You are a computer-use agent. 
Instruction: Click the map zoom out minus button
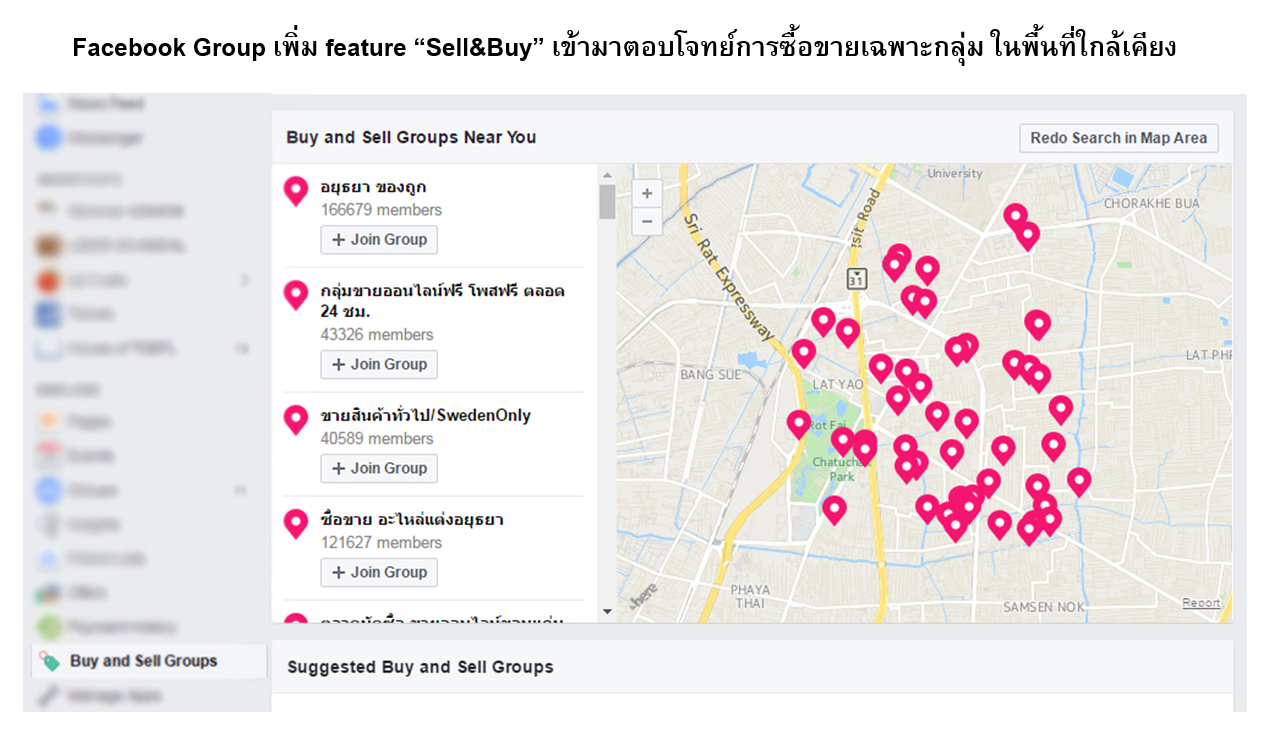pyautogui.click(x=647, y=221)
